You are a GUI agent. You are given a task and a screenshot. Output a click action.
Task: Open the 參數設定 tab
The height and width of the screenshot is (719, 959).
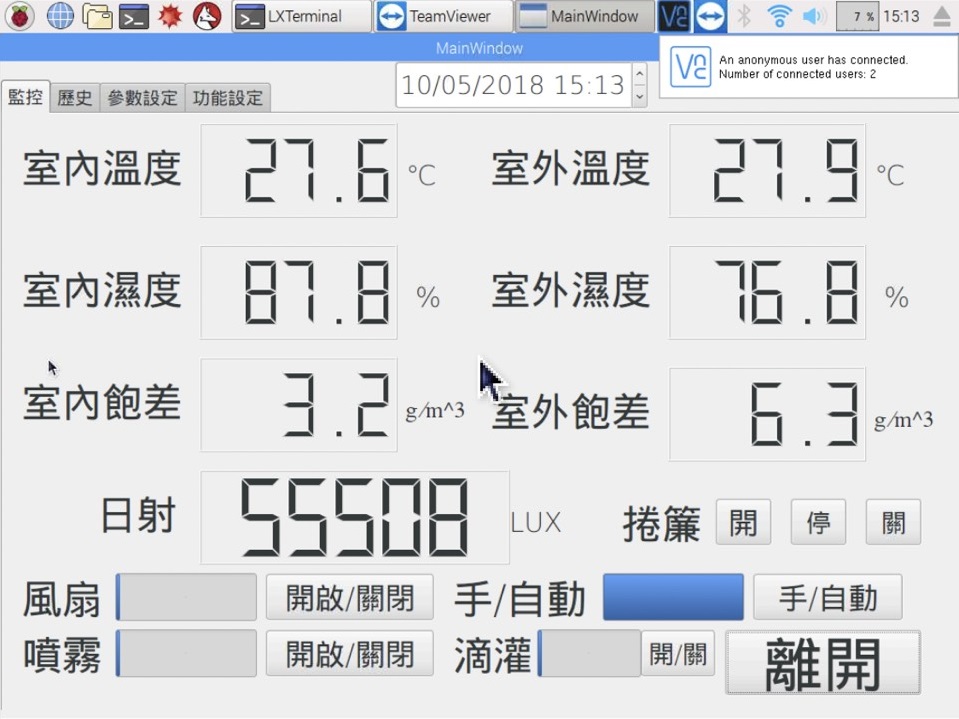pyautogui.click(x=142, y=97)
